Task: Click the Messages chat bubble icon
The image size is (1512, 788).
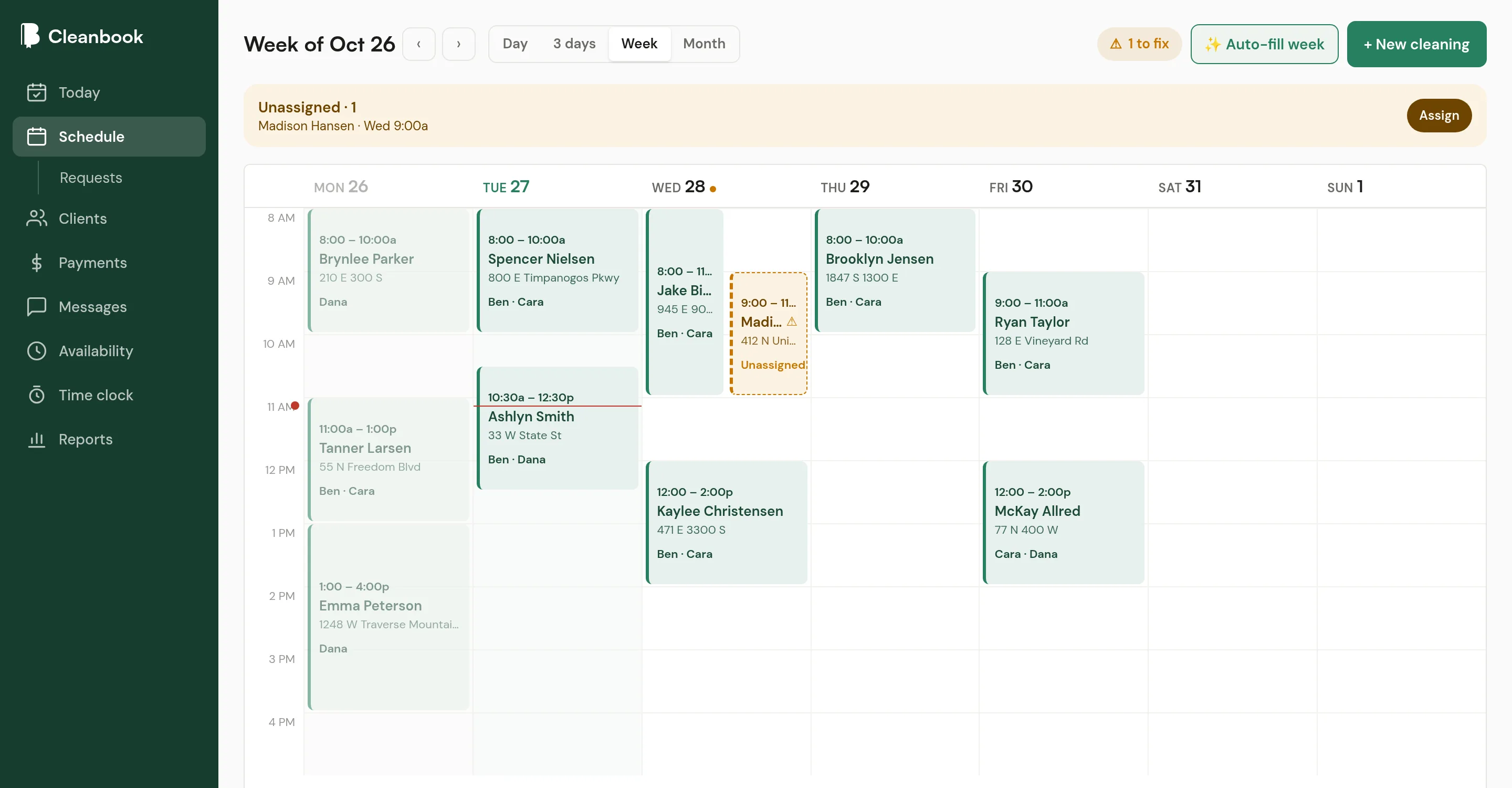Action: pyautogui.click(x=36, y=306)
